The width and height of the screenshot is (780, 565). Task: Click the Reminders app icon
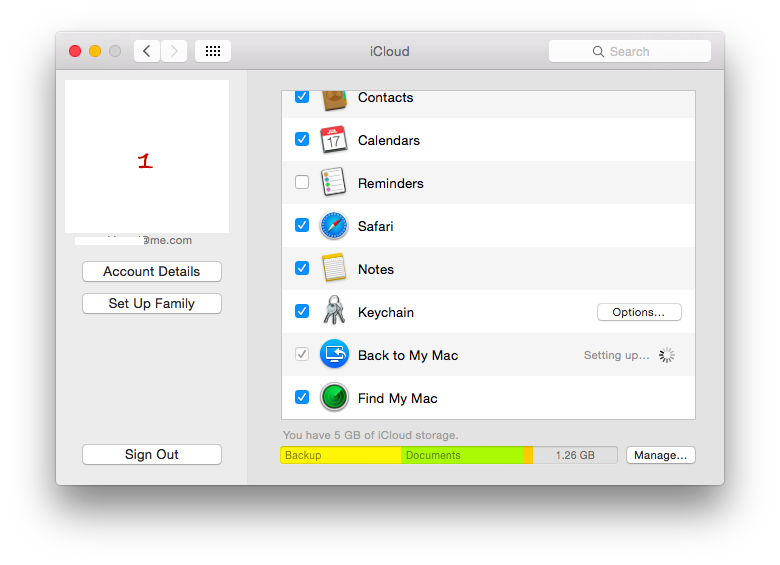click(x=333, y=182)
